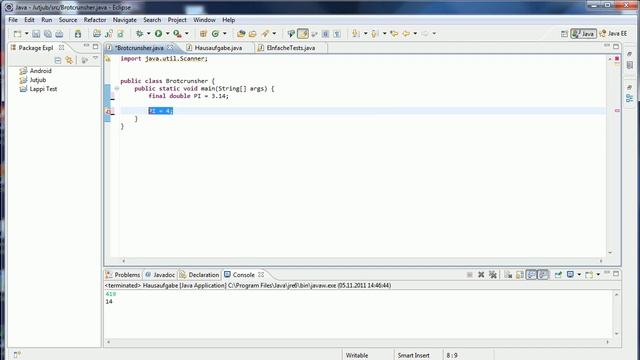Switch to the Hausaufgabe.java editor tab

pos(218,48)
